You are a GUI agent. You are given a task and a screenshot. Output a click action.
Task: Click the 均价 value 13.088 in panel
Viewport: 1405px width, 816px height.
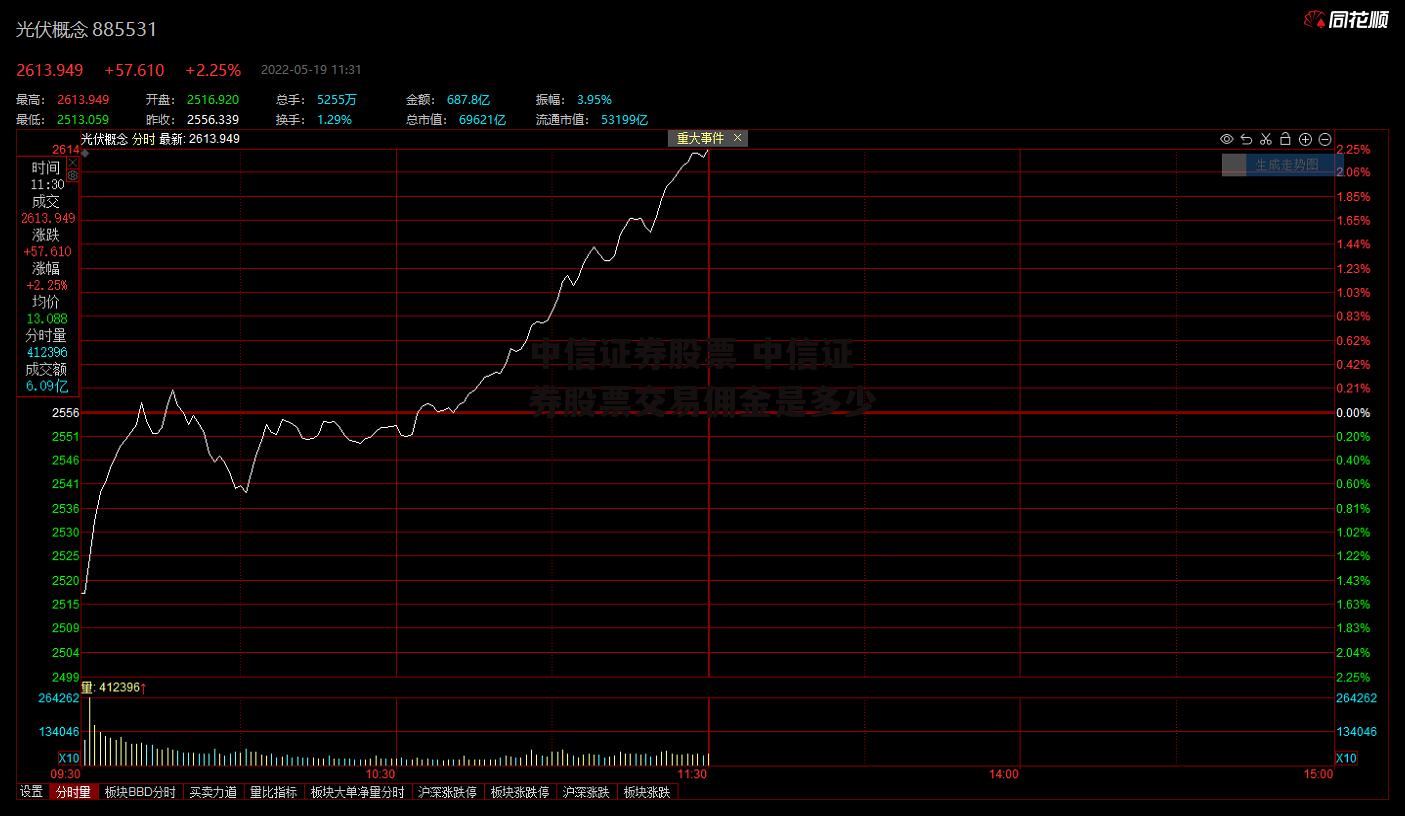coord(46,319)
